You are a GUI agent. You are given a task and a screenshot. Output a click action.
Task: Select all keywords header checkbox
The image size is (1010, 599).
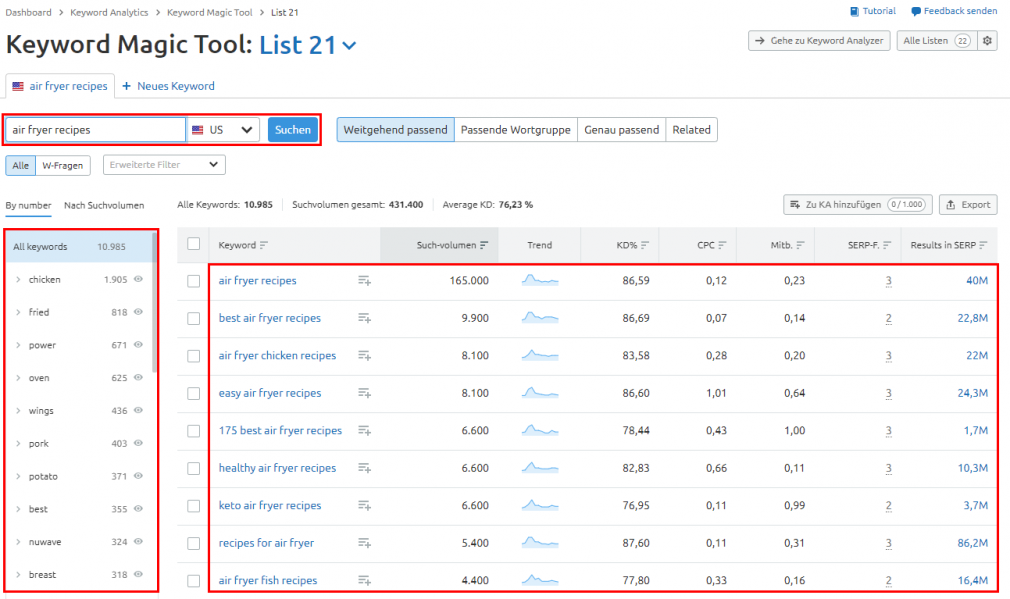193,244
